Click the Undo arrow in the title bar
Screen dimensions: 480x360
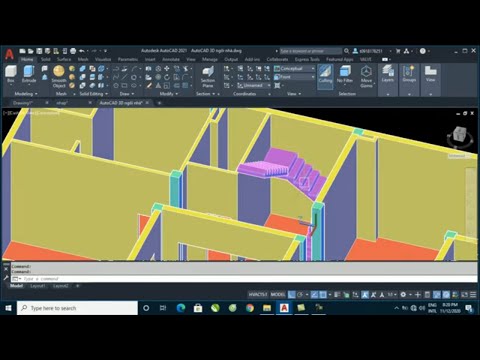(82, 51)
